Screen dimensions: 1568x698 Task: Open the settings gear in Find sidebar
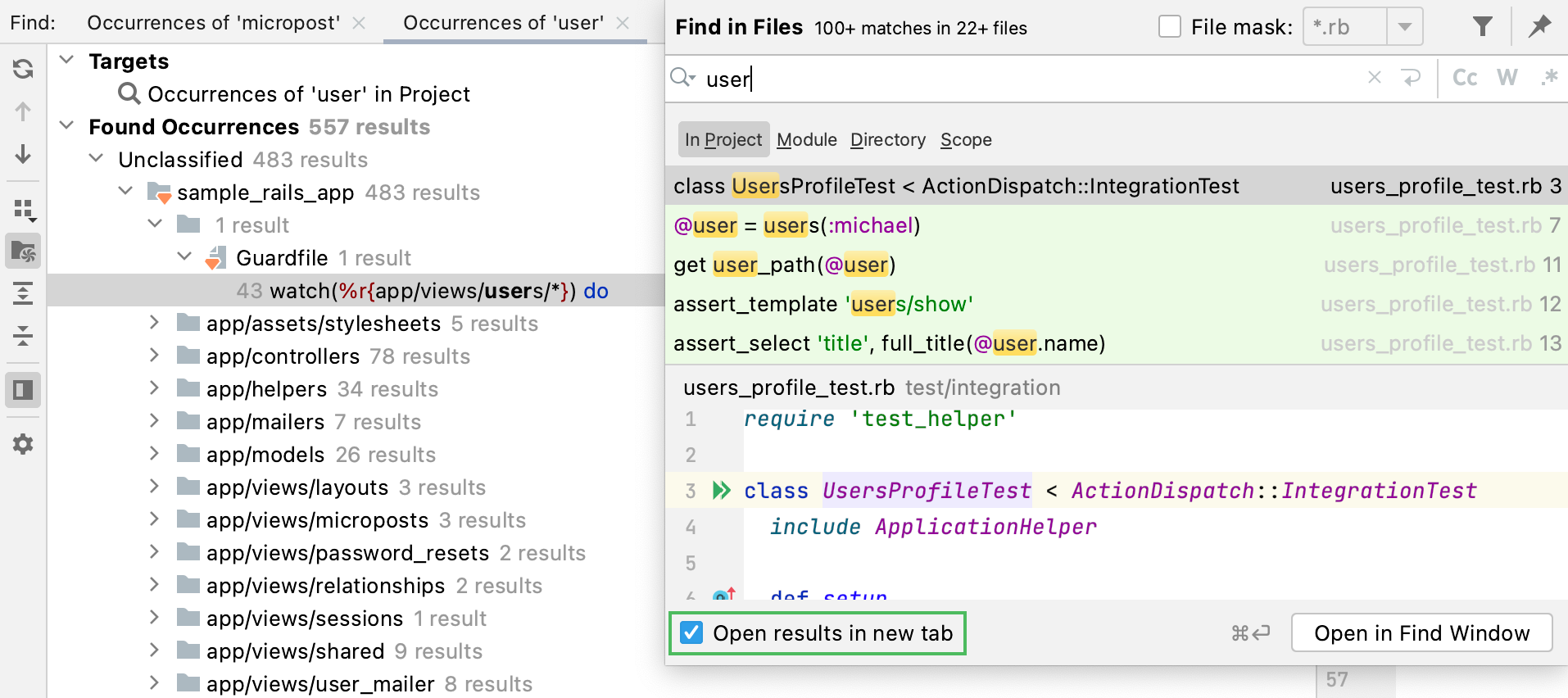click(x=23, y=444)
